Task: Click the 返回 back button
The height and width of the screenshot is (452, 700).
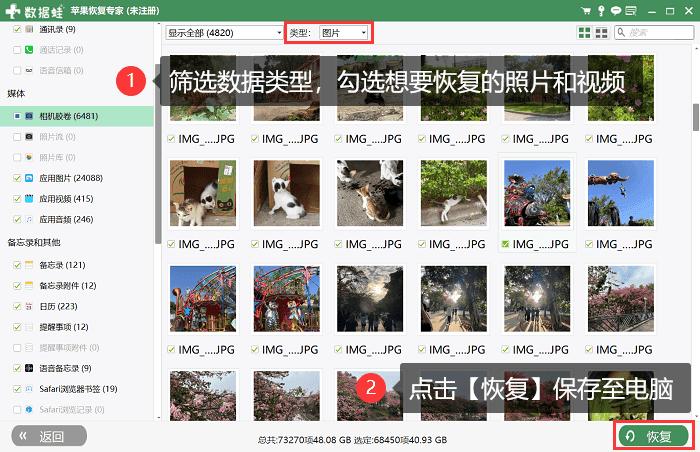Action: click(x=49, y=436)
